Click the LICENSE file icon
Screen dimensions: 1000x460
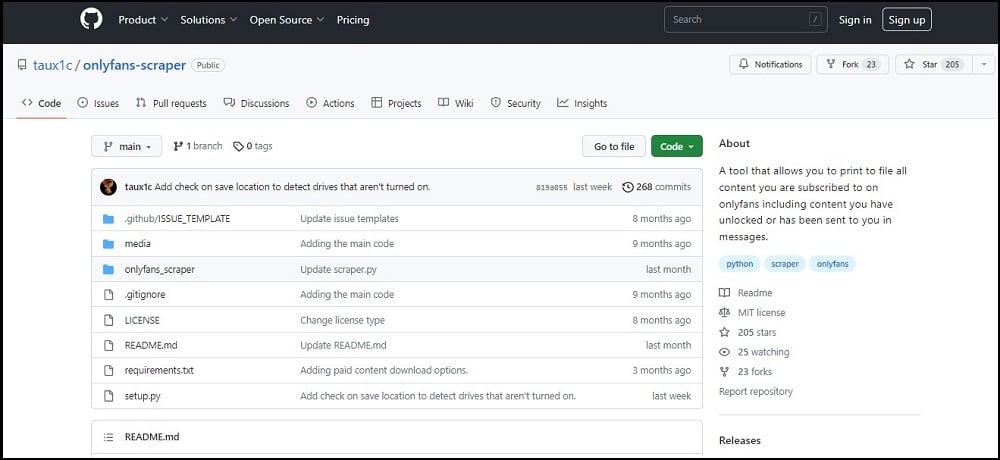[x=108, y=320]
